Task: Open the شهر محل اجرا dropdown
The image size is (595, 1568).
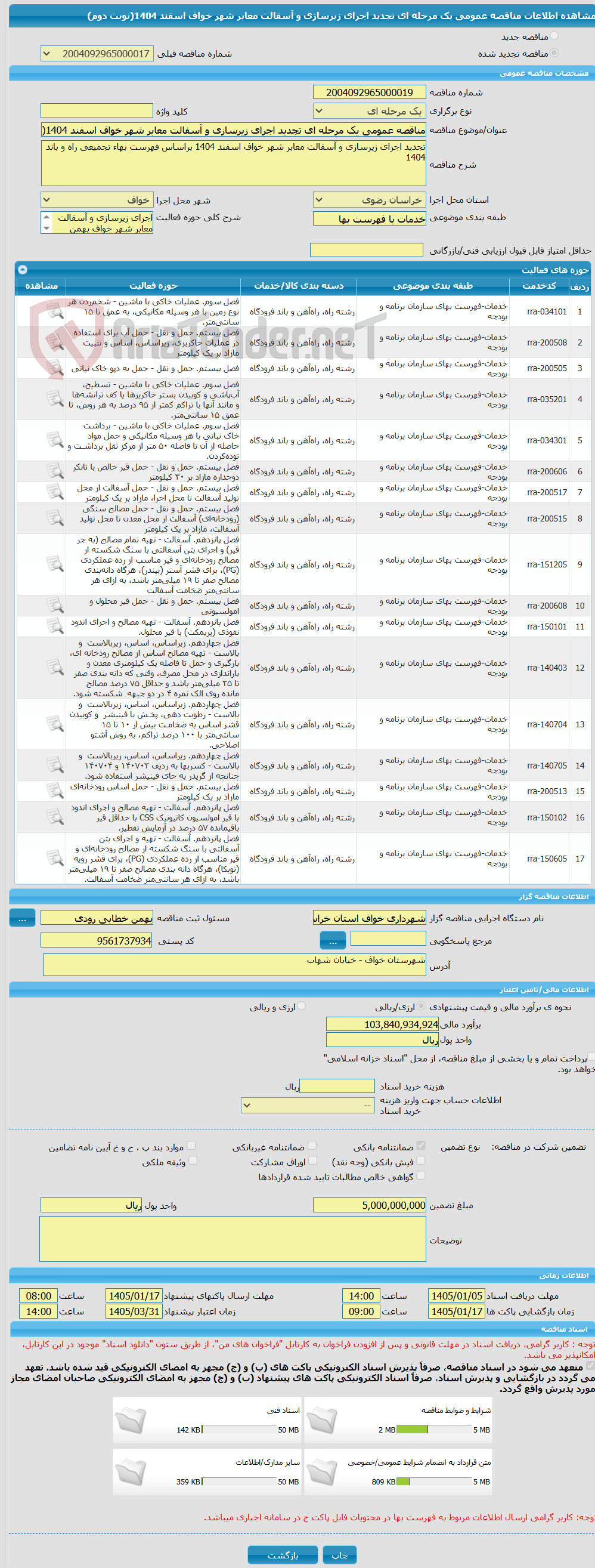Action: 97,200
